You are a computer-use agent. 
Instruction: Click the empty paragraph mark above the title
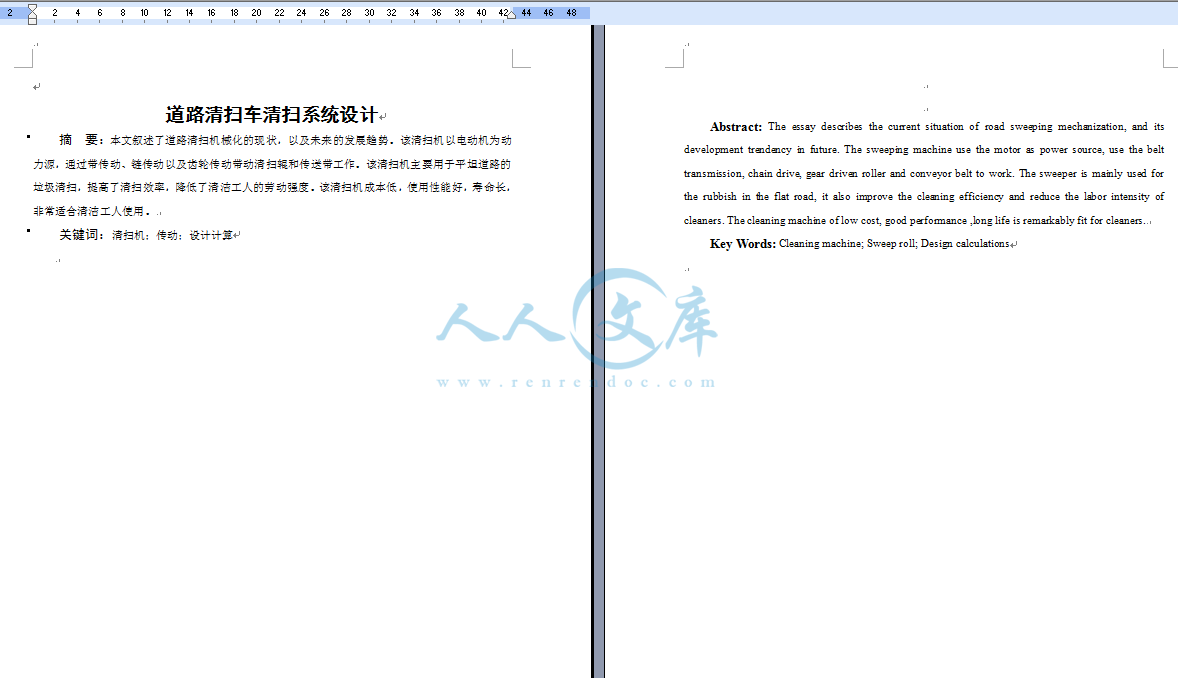click(36, 87)
